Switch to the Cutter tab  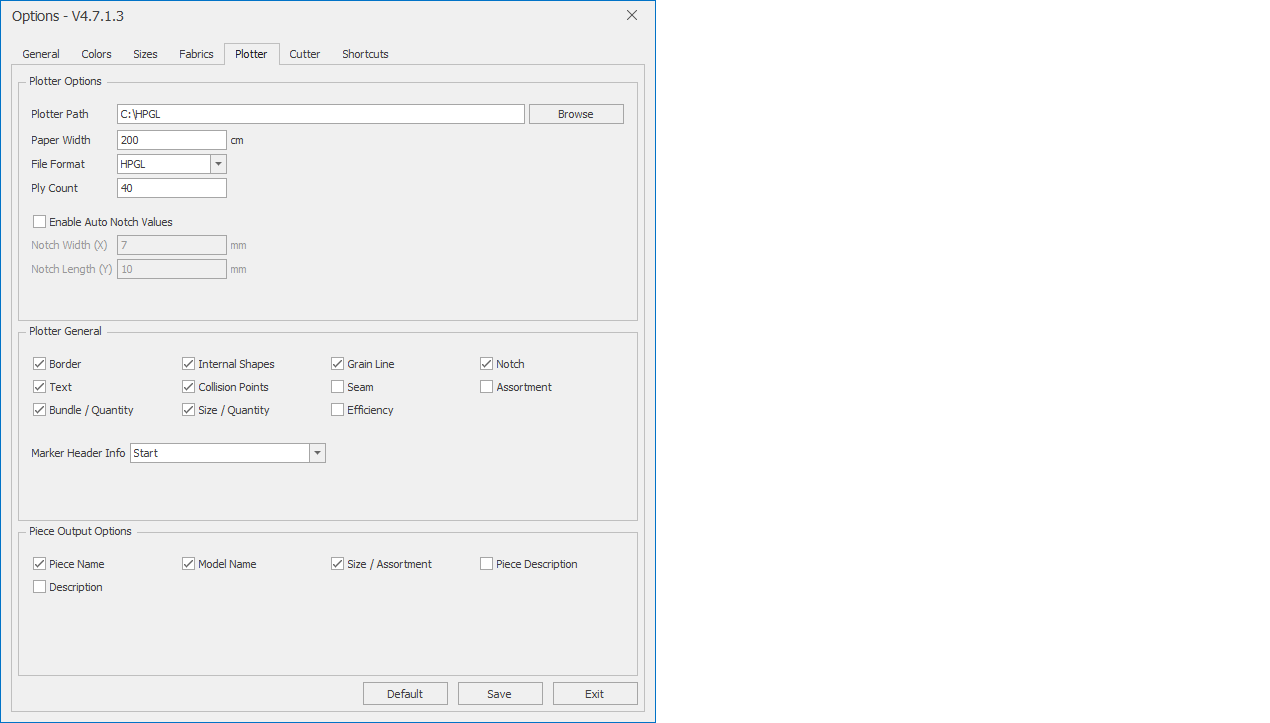(304, 54)
